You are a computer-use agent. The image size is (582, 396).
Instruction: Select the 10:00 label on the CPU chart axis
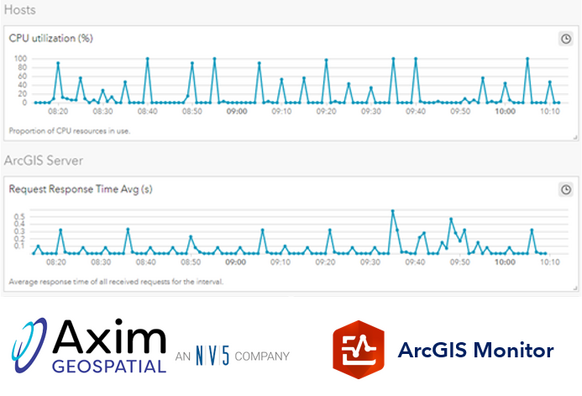(x=505, y=111)
